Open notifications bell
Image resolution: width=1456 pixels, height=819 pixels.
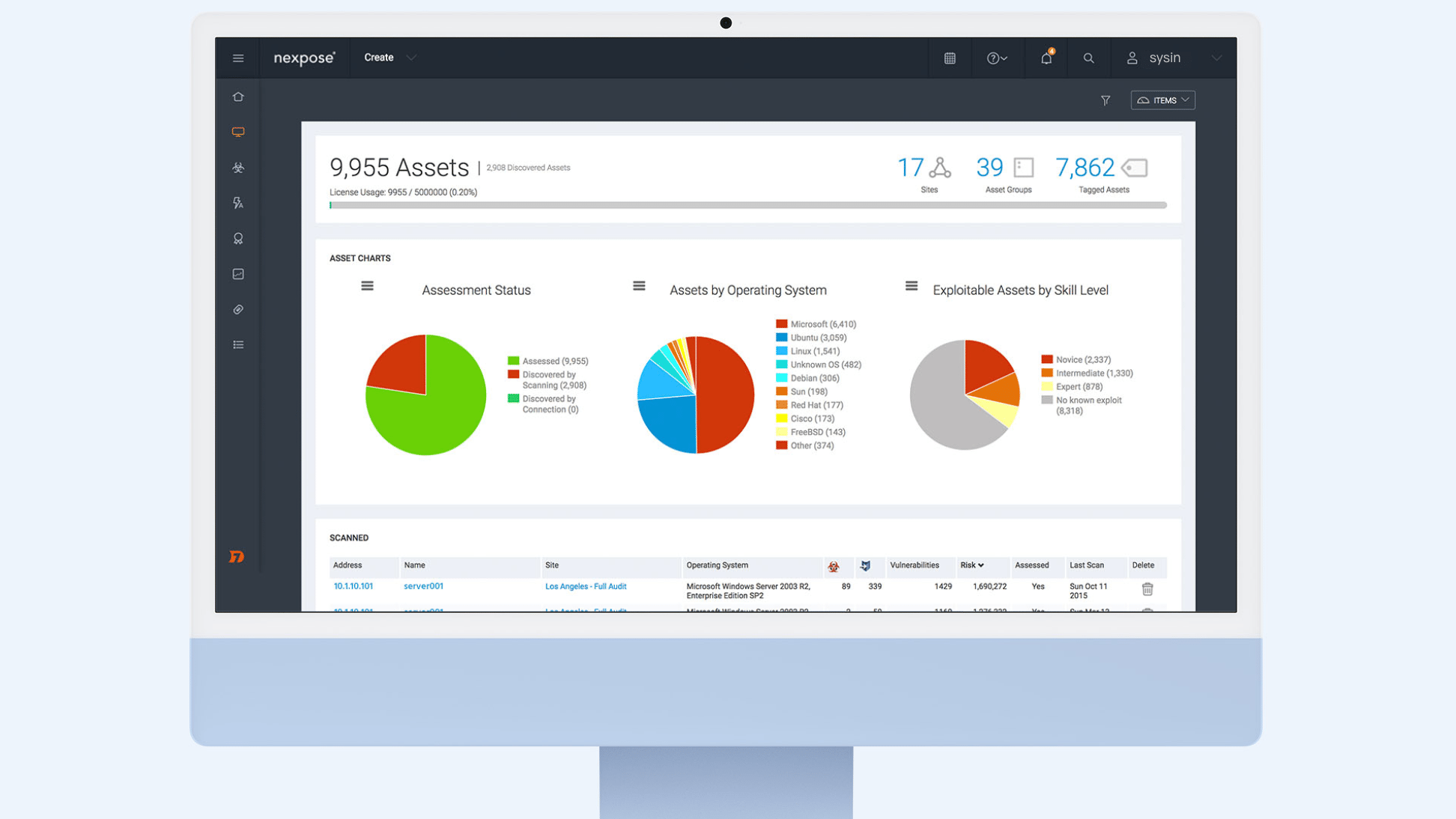coord(1046,58)
